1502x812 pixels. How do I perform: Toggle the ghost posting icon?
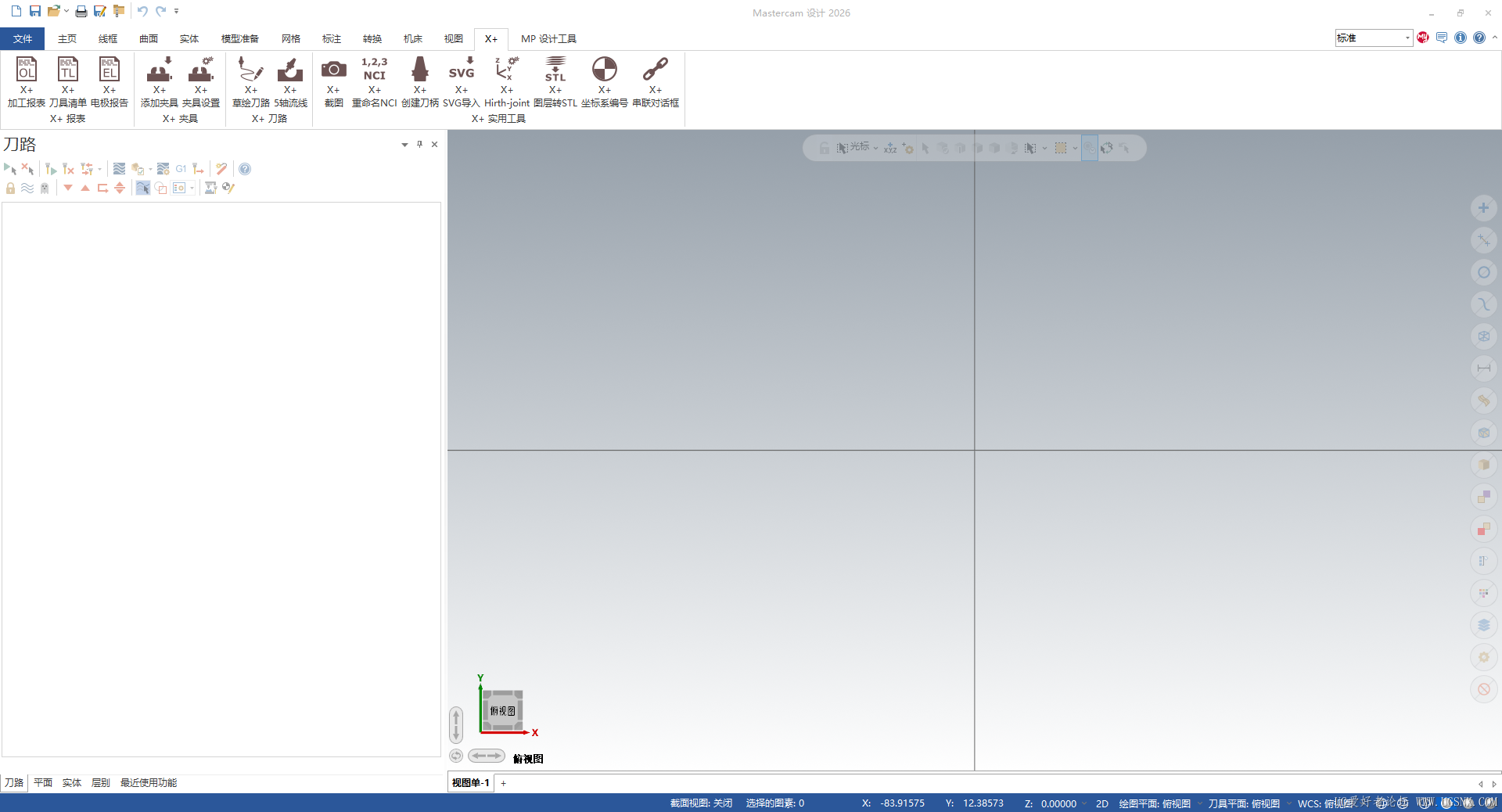pyautogui.click(x=45, y=188)
